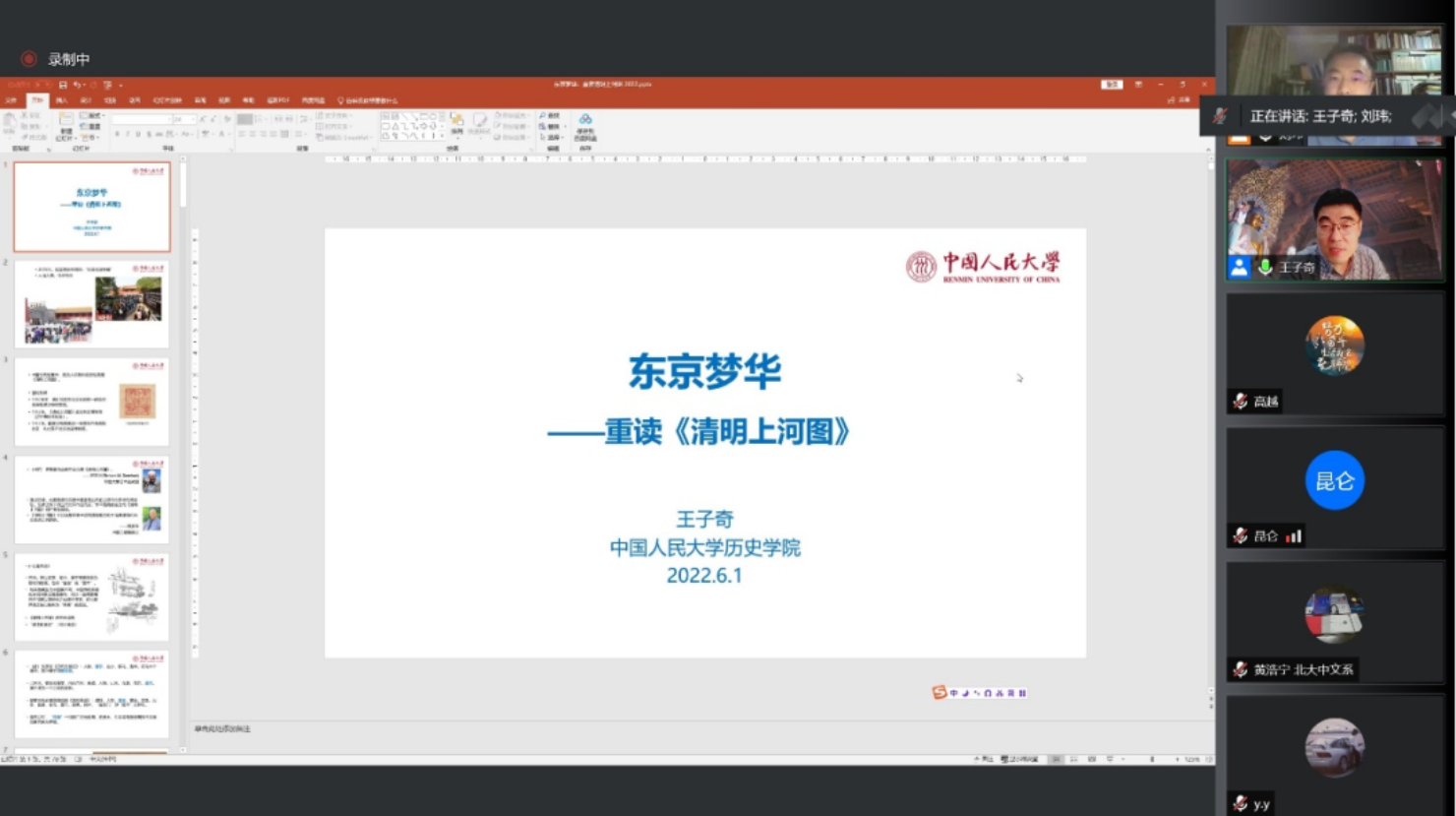Click the login button in title bar
This screenshot has height=816, width=1456.
click(1112, 85)
